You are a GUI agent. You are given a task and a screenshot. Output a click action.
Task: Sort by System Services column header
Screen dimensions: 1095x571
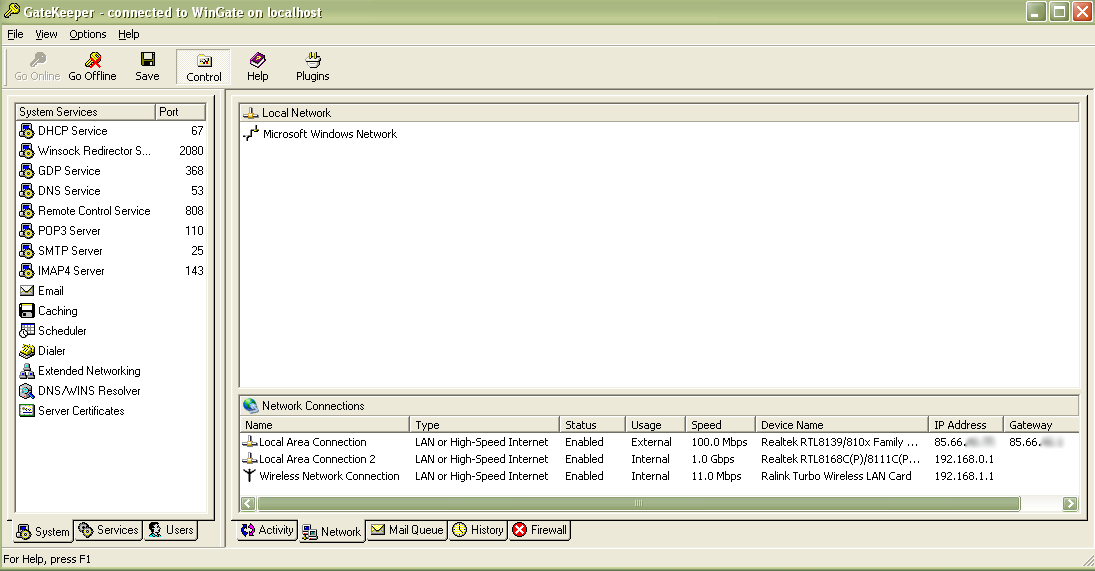85,112
